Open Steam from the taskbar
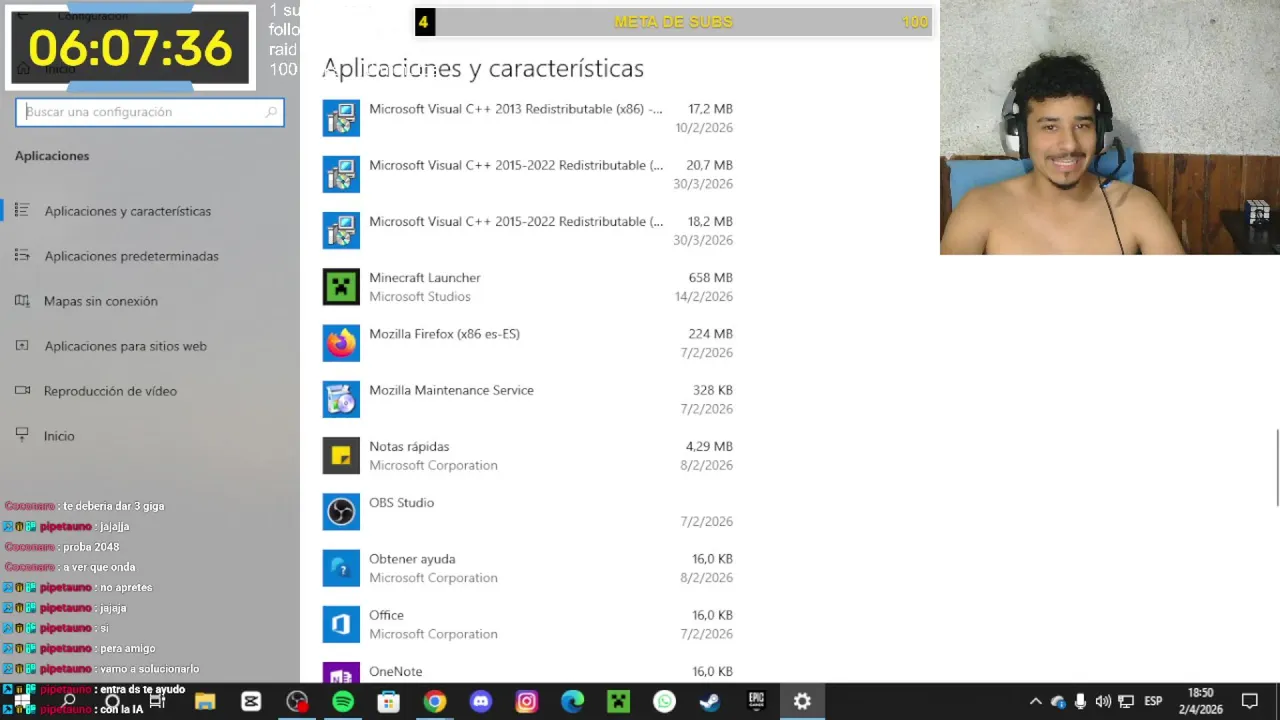This screenshot has height=720, width=1280. click(710, 702)
